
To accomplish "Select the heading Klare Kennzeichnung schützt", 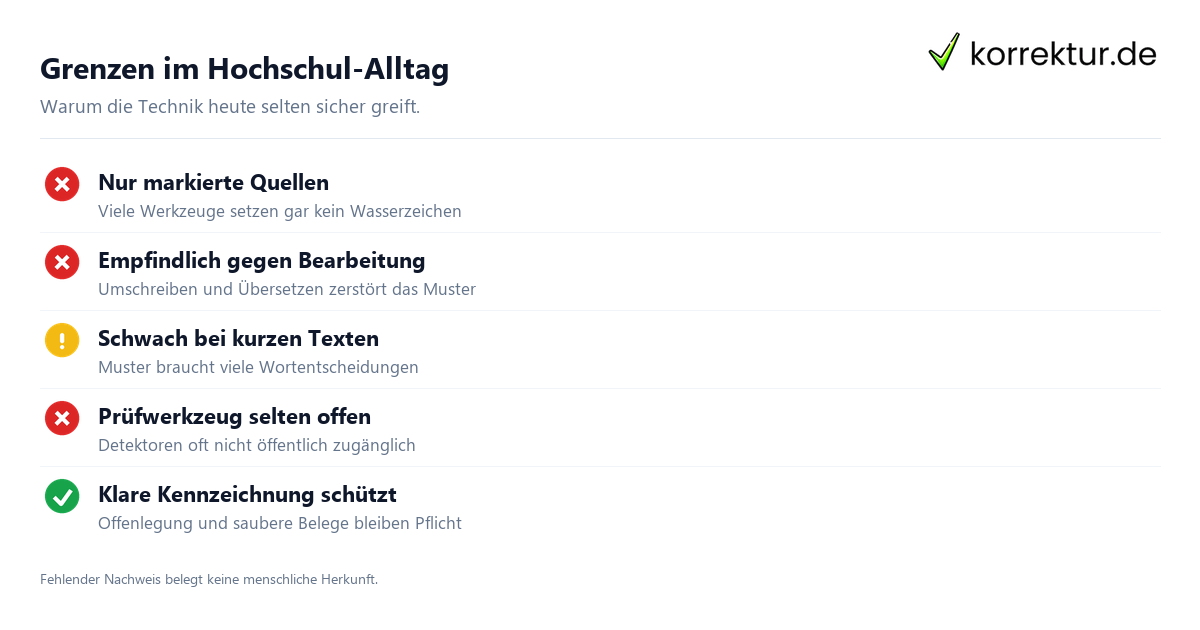I will coord(247,495).
